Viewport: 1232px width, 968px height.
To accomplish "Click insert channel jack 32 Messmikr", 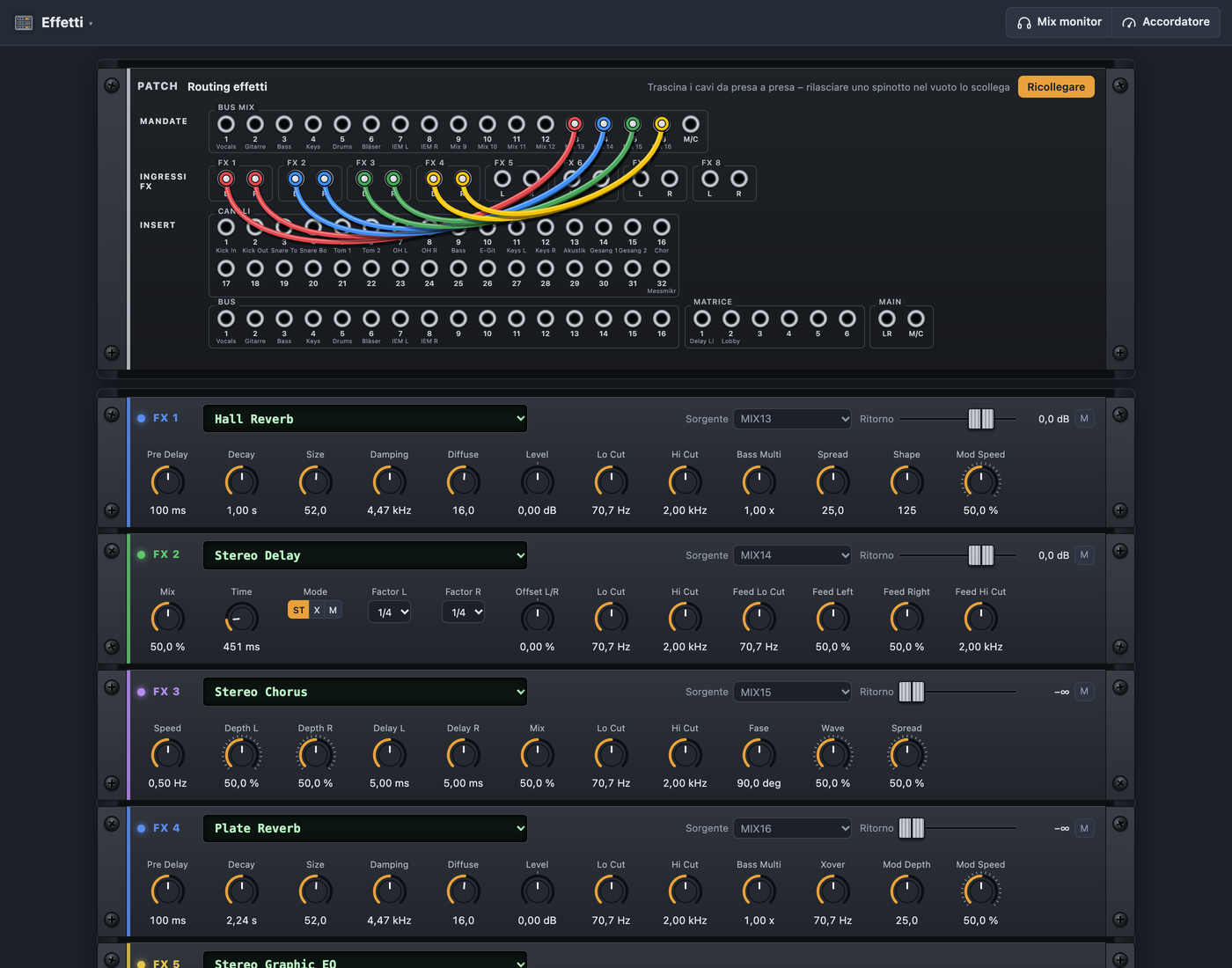I will pyautogui.click(x=662, y=268).
